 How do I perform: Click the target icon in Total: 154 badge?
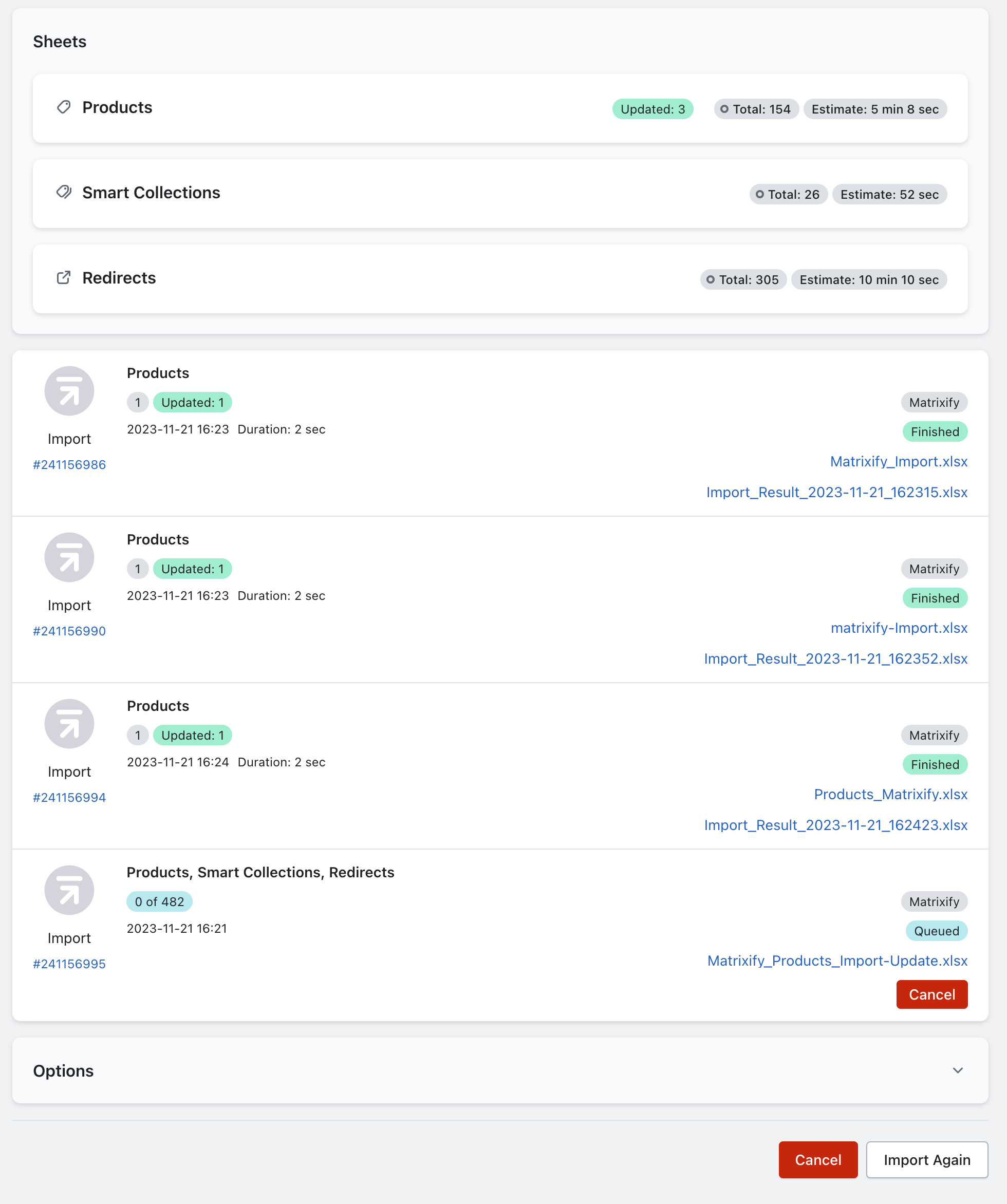725,108
